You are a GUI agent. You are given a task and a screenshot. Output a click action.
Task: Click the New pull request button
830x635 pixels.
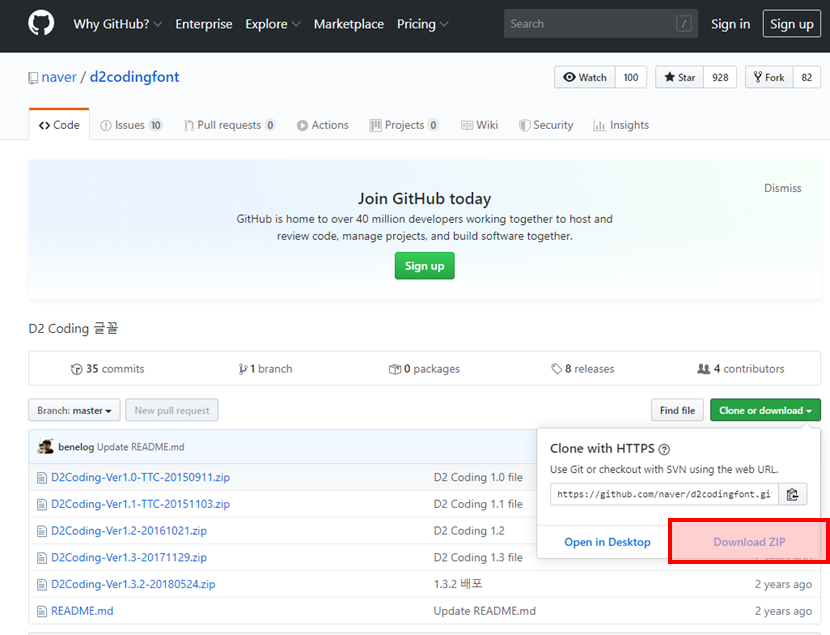172,410
